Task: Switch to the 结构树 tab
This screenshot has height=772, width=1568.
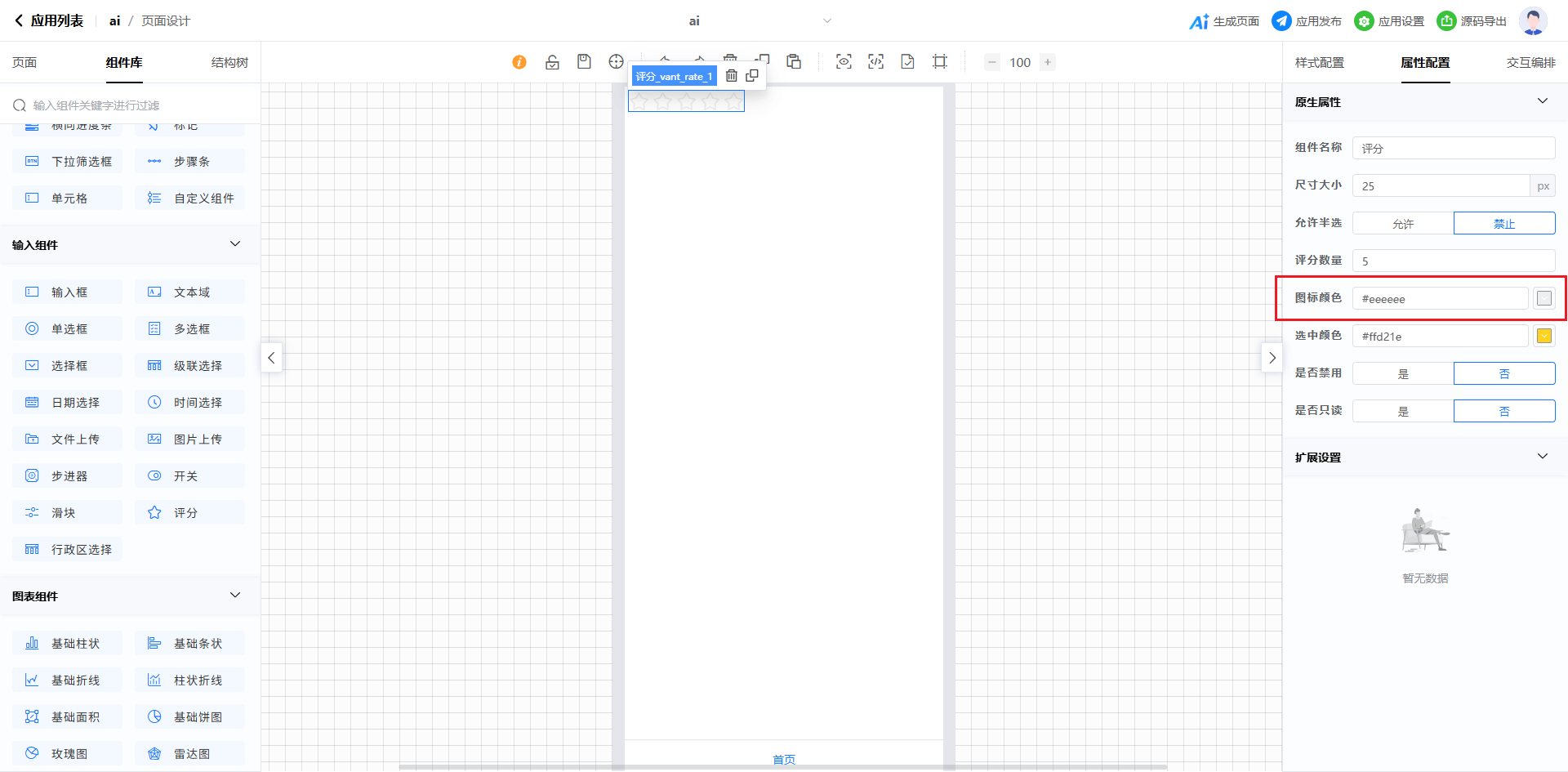Action: 229,63
